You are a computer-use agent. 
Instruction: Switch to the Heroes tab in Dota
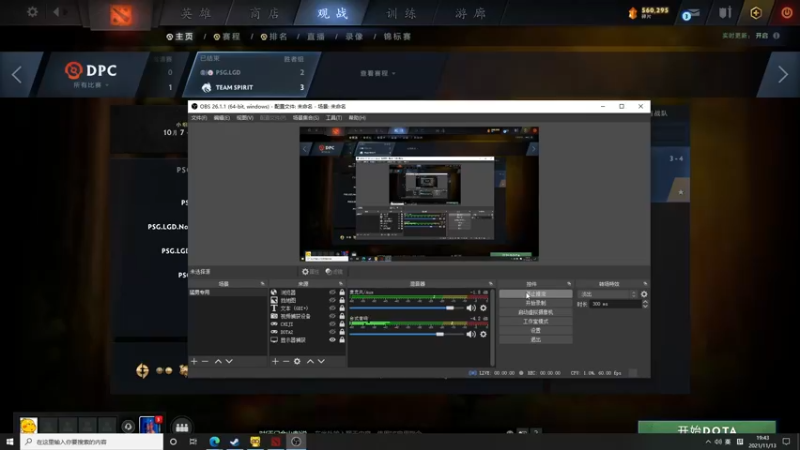click(196, 13)
